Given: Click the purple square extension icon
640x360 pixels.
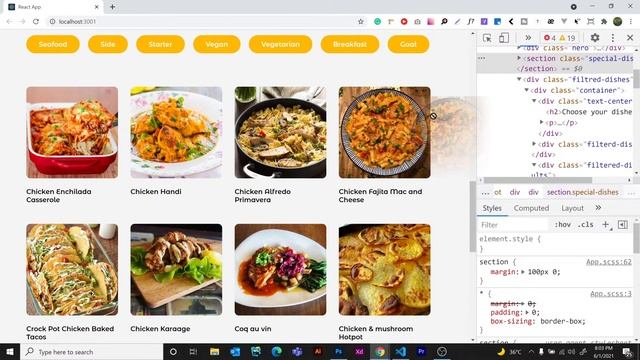Looking at the screenshot, I should [484, 22].
